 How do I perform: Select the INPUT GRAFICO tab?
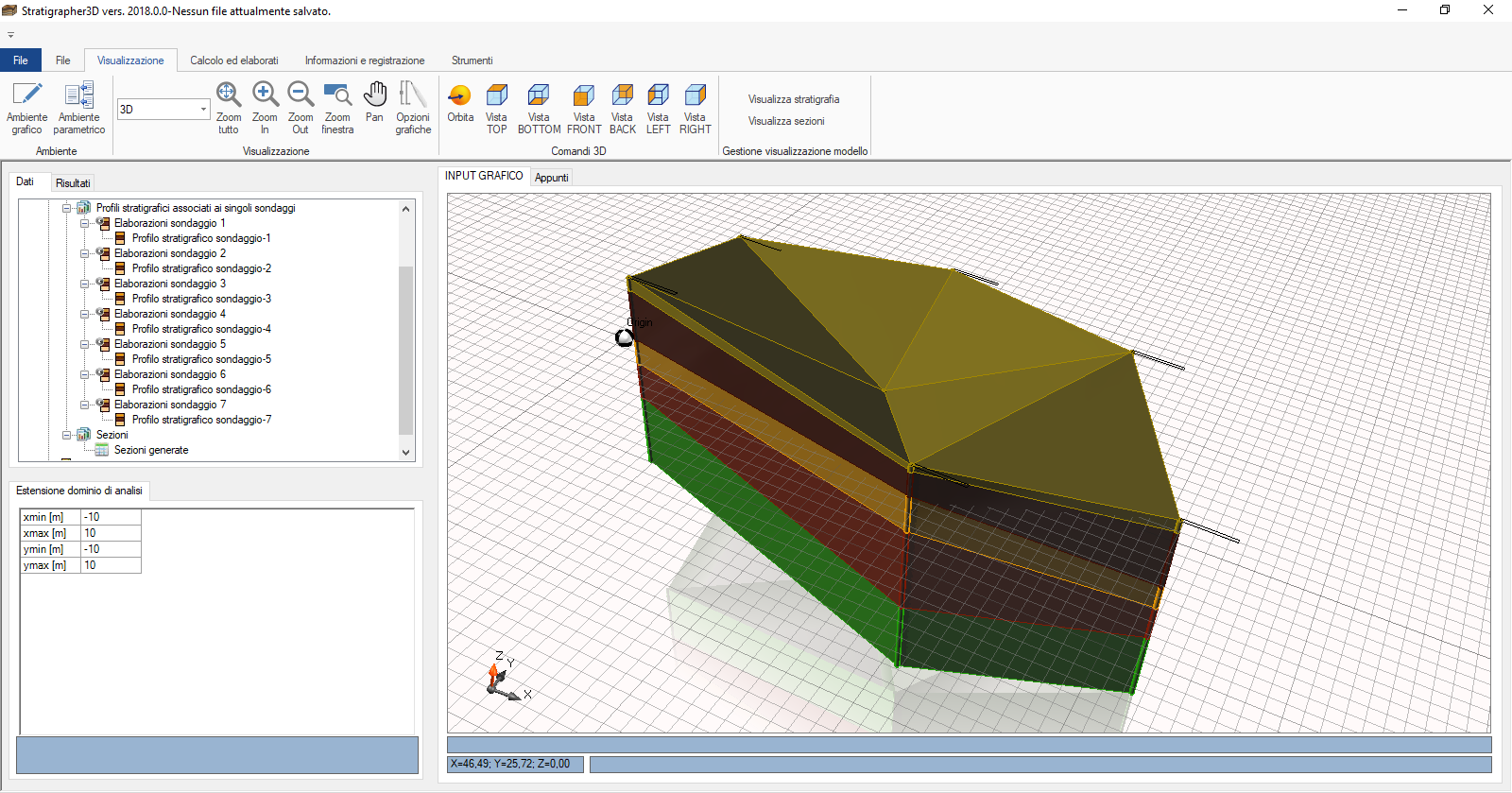tap(484, 176)
